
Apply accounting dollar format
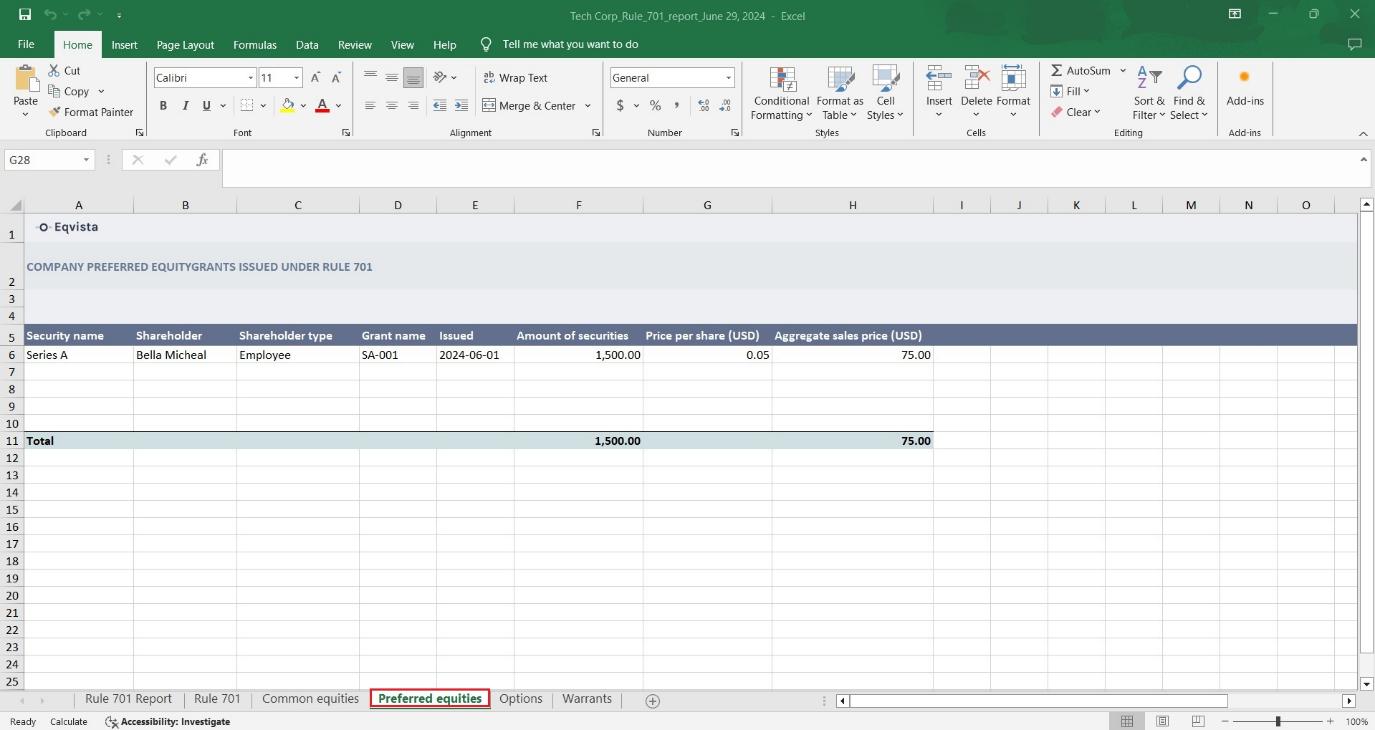tap(620, 105)
